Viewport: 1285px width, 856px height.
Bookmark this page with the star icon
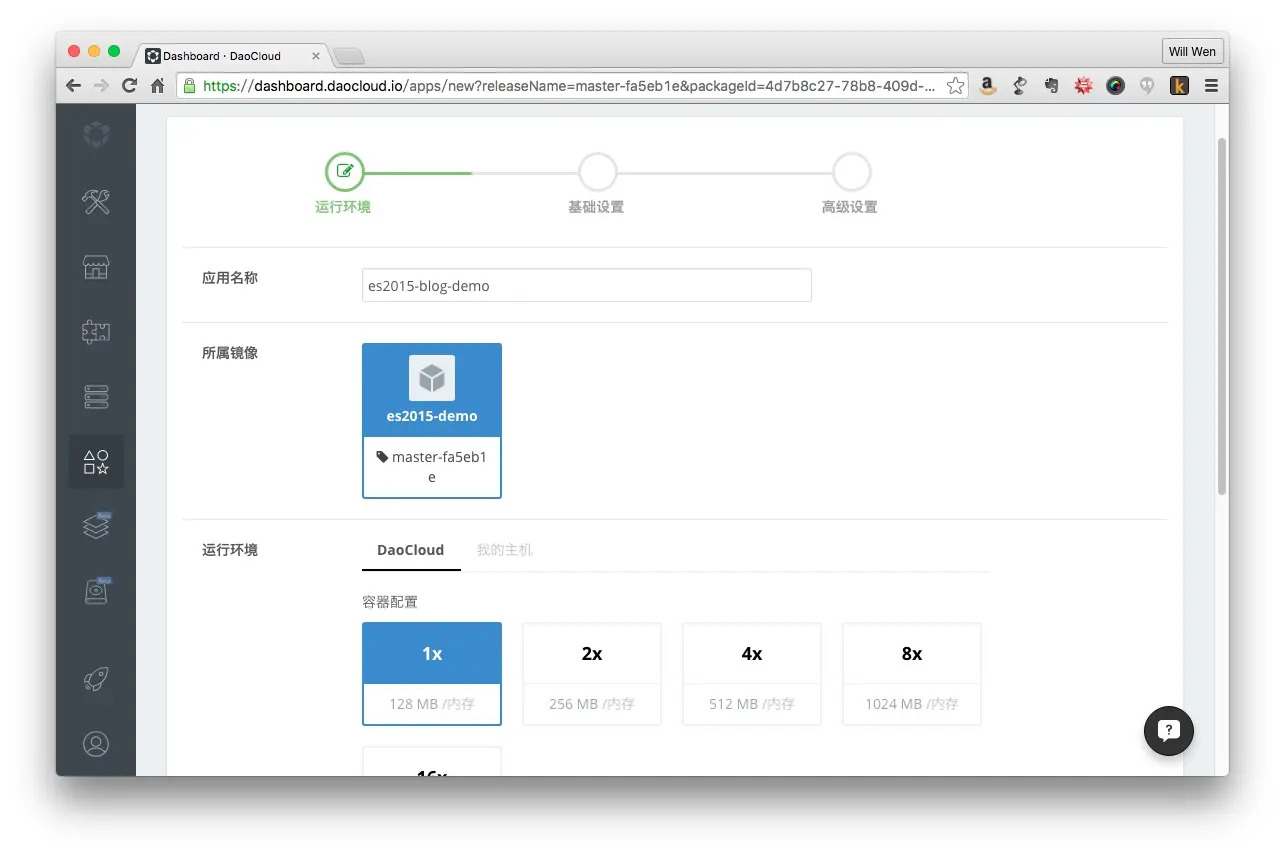tap(956, 86)
